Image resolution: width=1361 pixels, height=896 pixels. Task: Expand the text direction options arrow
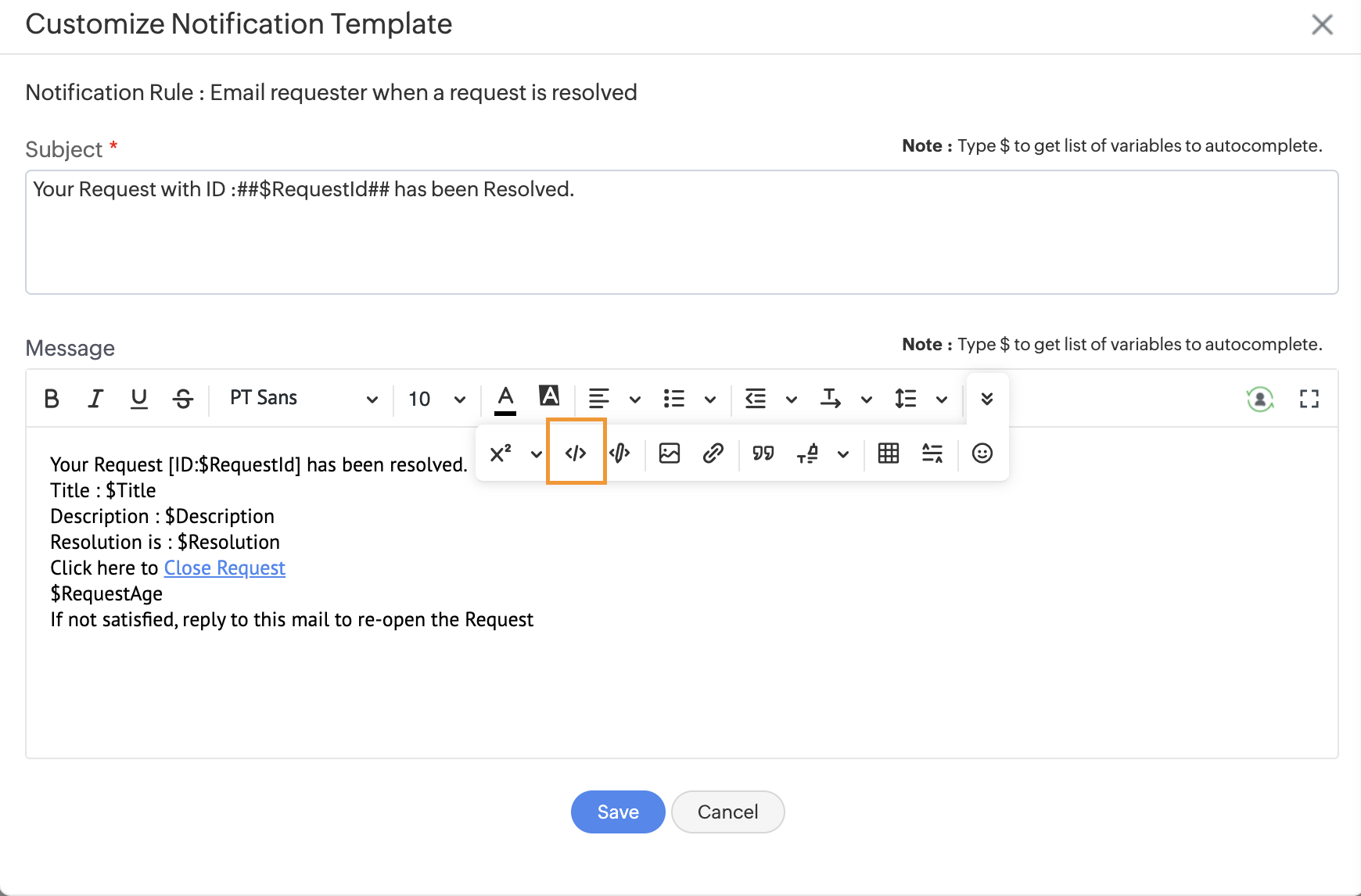(867, 400)
